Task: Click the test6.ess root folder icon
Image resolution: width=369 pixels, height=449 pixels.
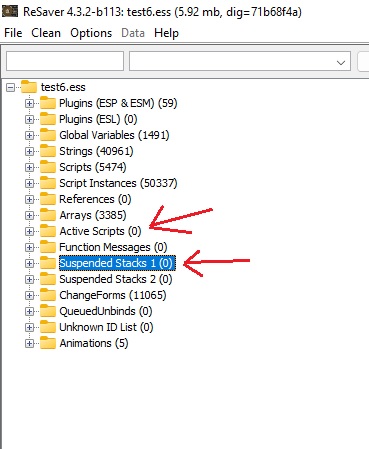Action: tap(29, 87)
